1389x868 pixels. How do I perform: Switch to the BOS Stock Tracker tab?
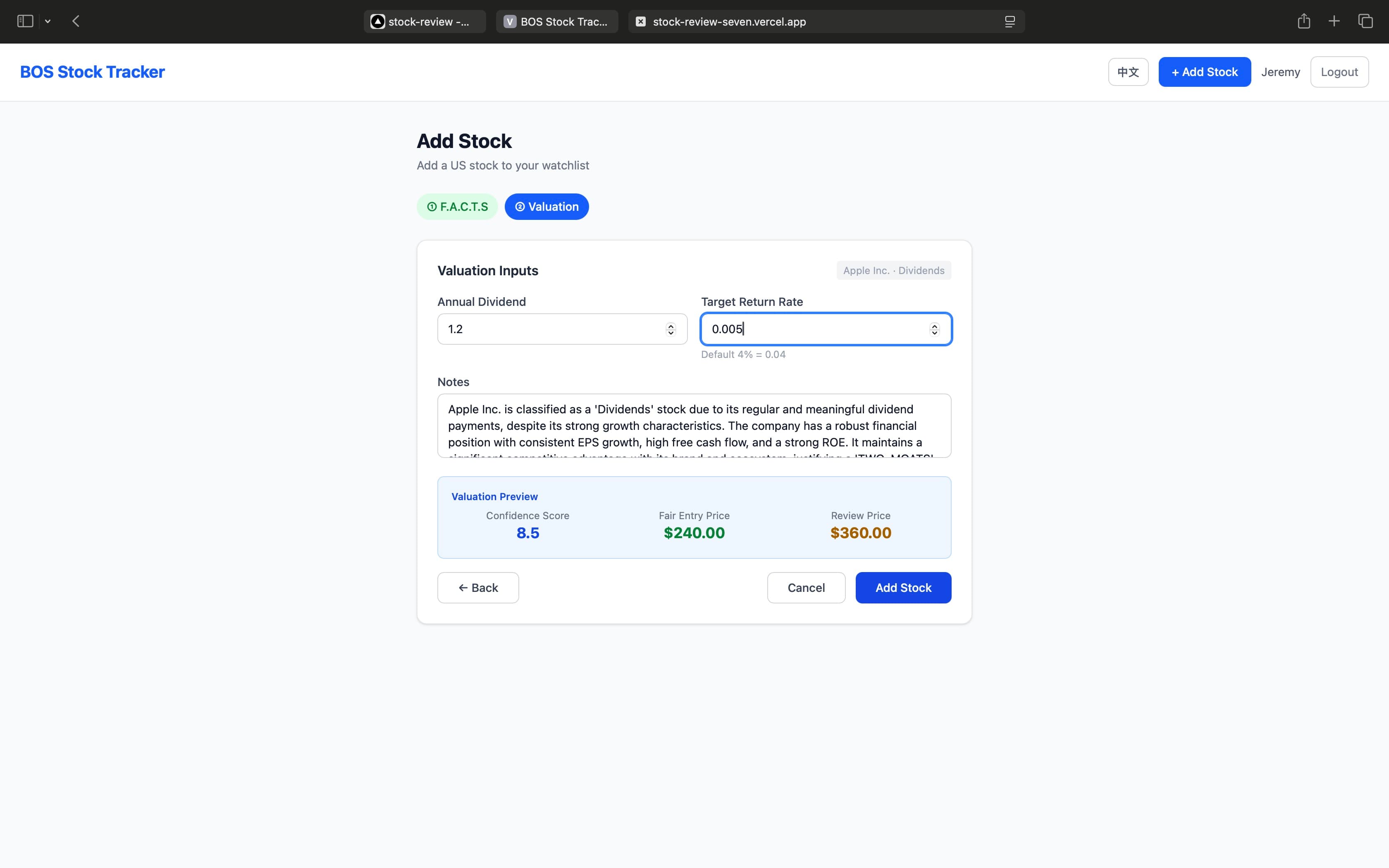coord(557,21)
